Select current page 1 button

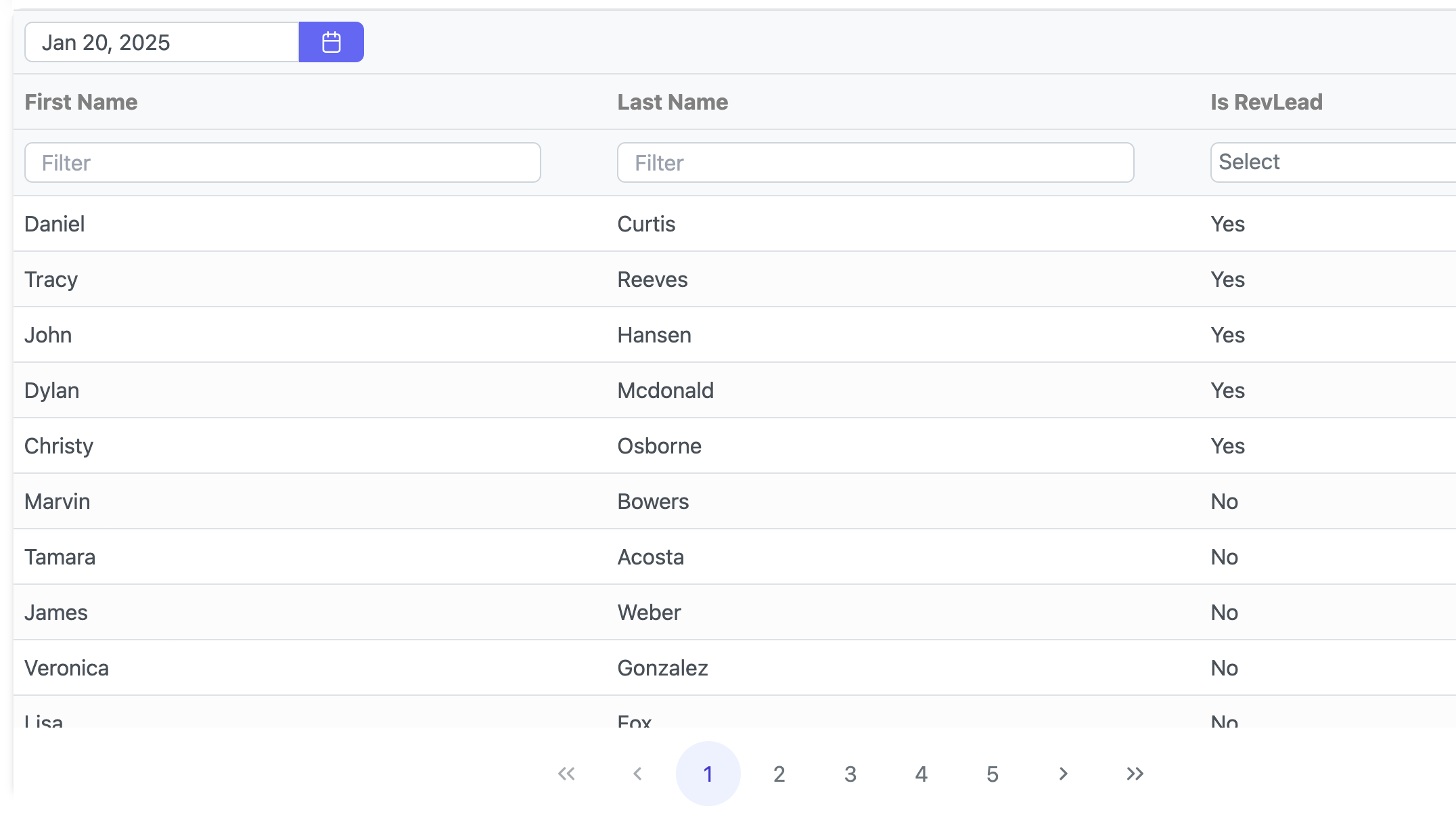pyautogui.click(x=708, y=774)
